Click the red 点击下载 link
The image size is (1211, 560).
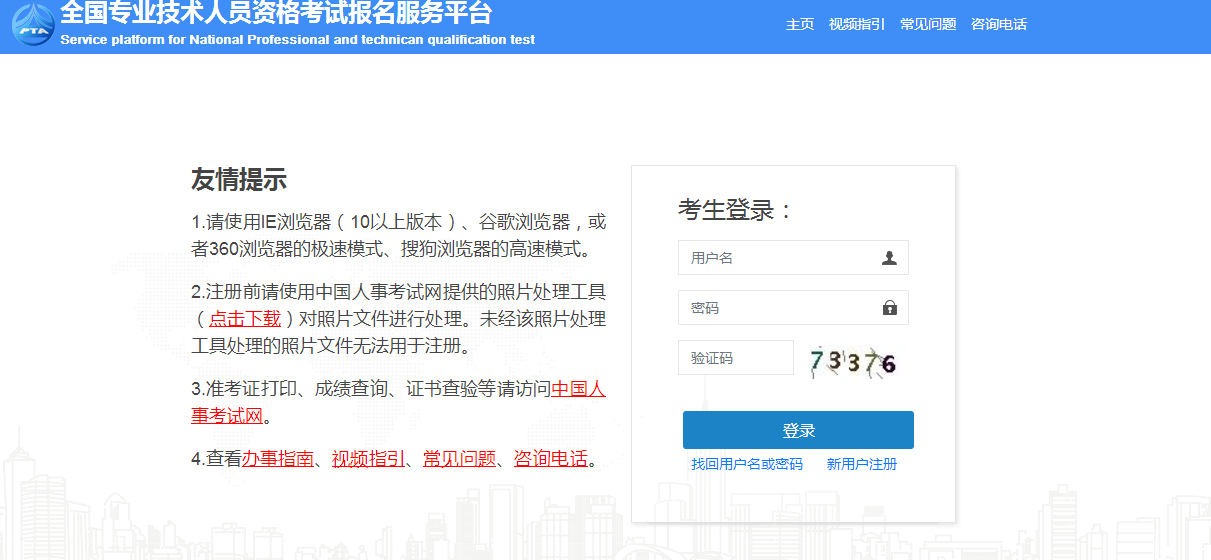245,319
